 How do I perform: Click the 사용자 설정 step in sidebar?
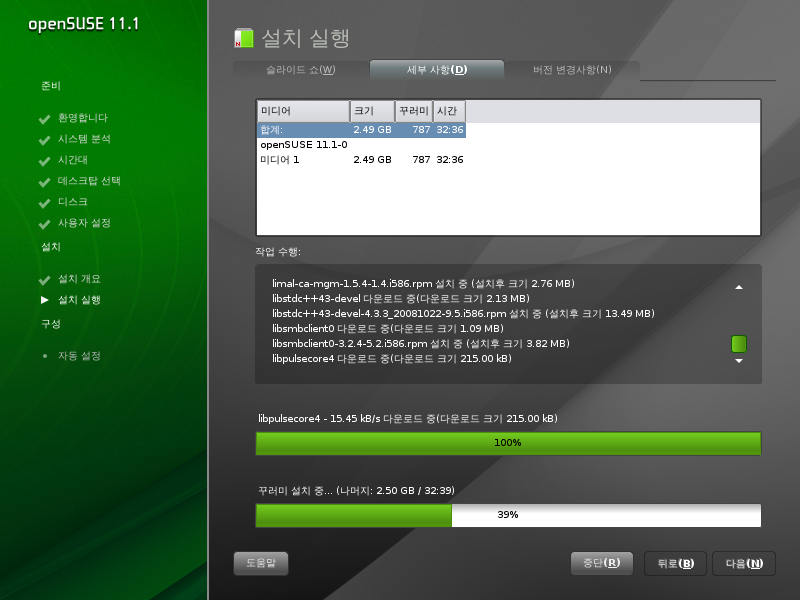point(84,223)
